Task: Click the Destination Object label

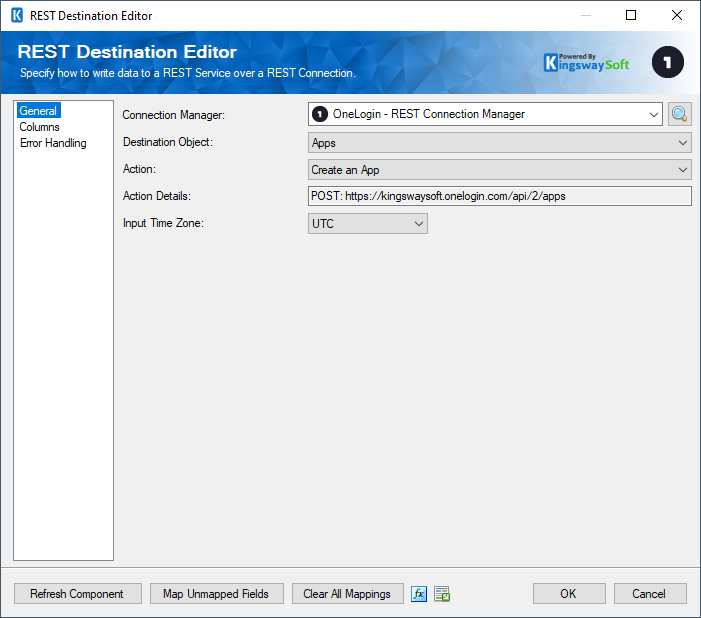Action: point(168,142)
